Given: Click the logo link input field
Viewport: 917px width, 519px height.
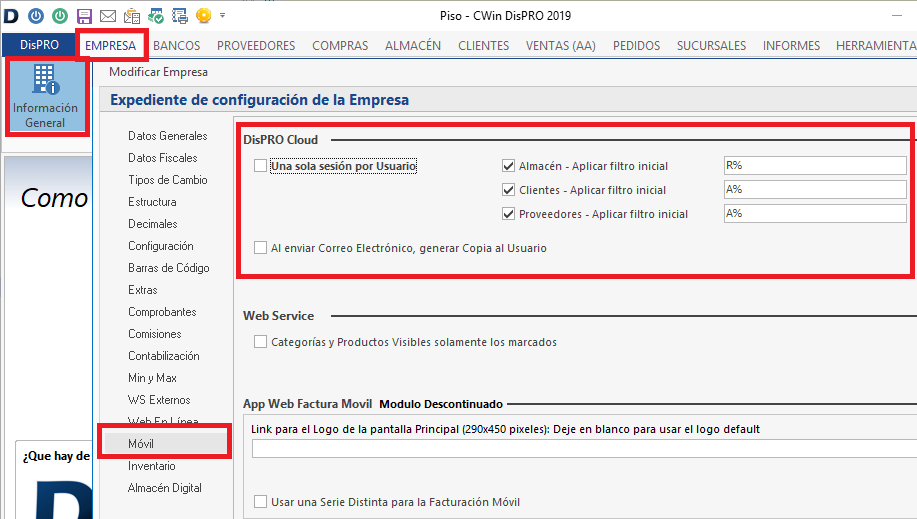Looking at the screenshot, I should tap(583, 449).
